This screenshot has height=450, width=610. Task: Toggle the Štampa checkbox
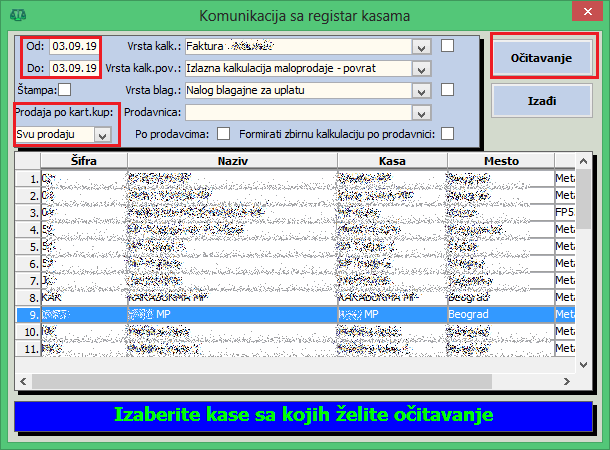tap(65, 91)
